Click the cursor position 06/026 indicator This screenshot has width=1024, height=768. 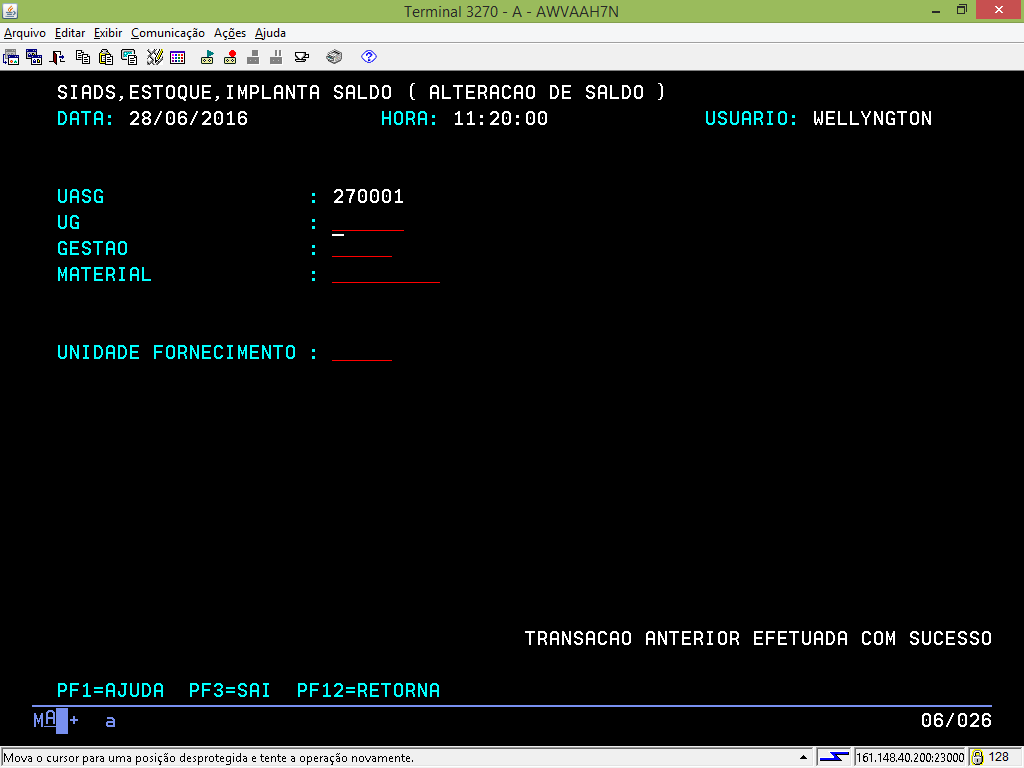pos(956,720)
